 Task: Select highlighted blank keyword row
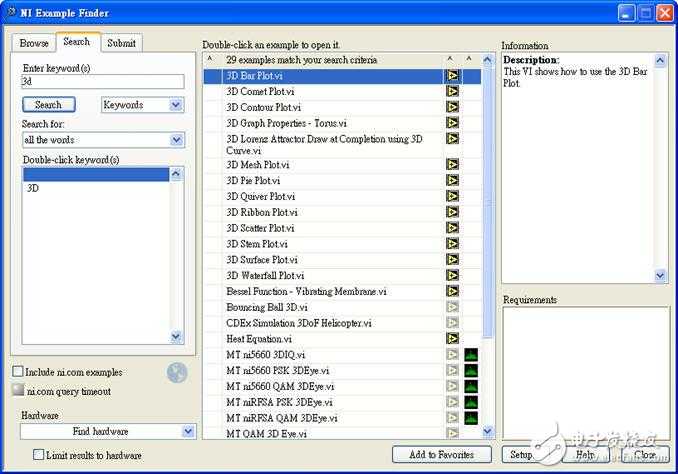coord(96,174)
